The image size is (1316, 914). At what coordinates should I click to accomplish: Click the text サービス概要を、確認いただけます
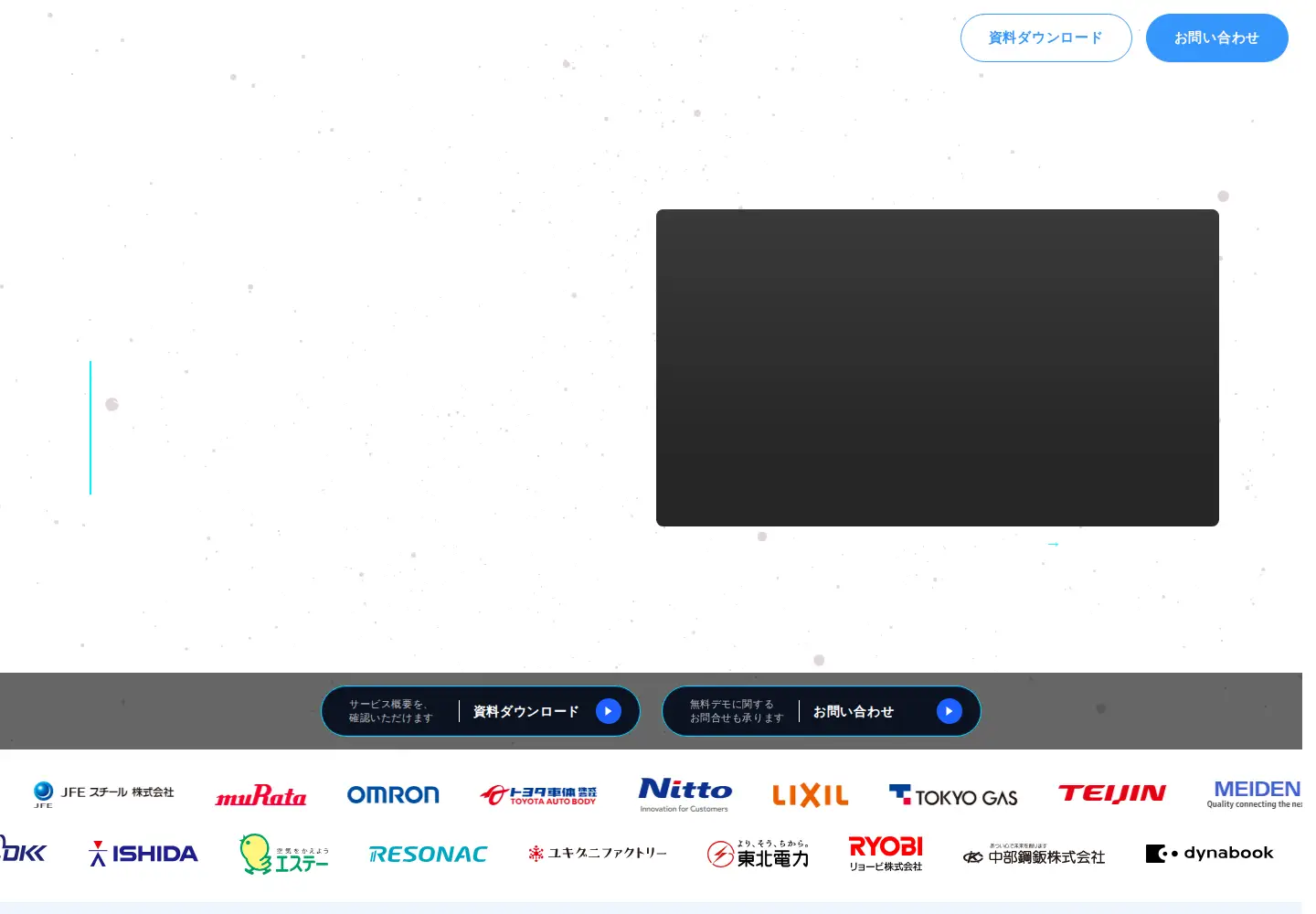coord(390,711)
